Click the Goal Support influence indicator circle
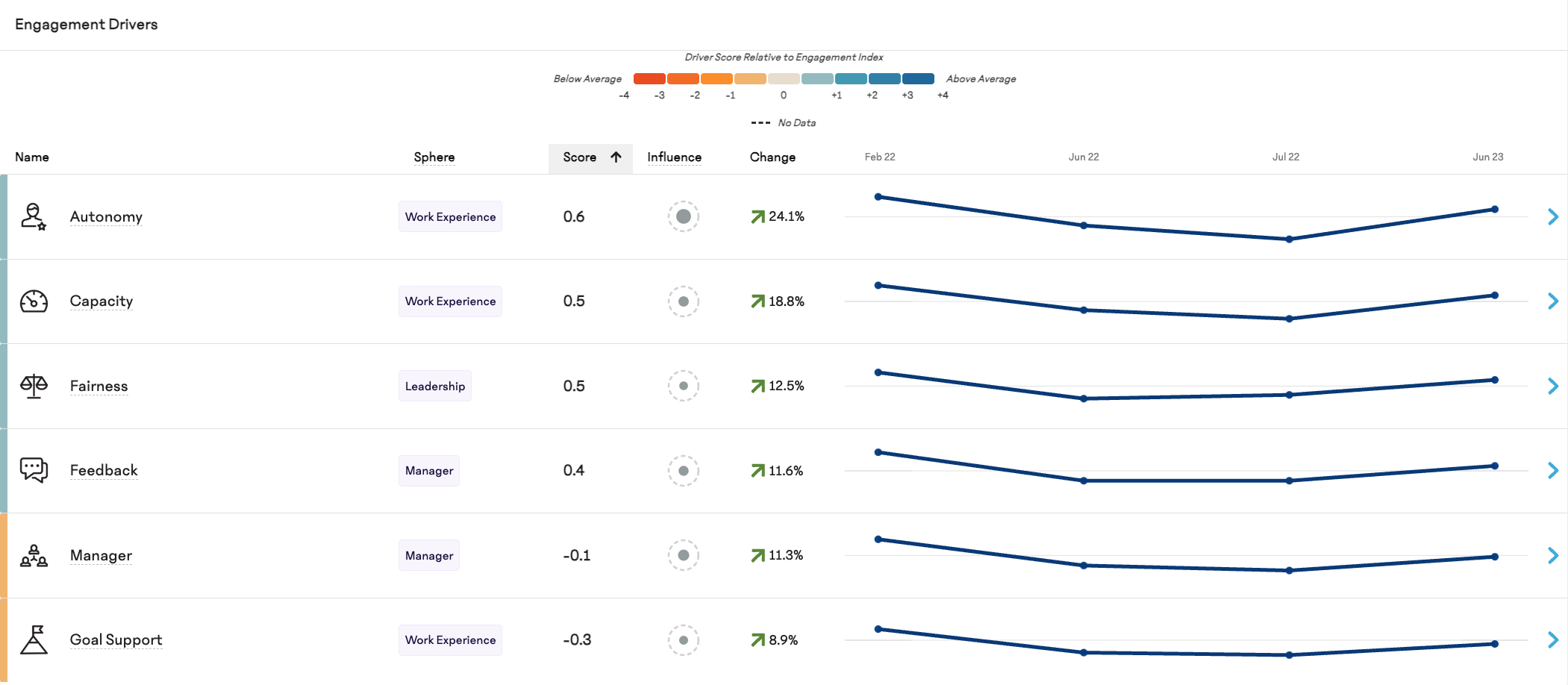Viewport: 1568px width, 685px height. pos(683,640)
